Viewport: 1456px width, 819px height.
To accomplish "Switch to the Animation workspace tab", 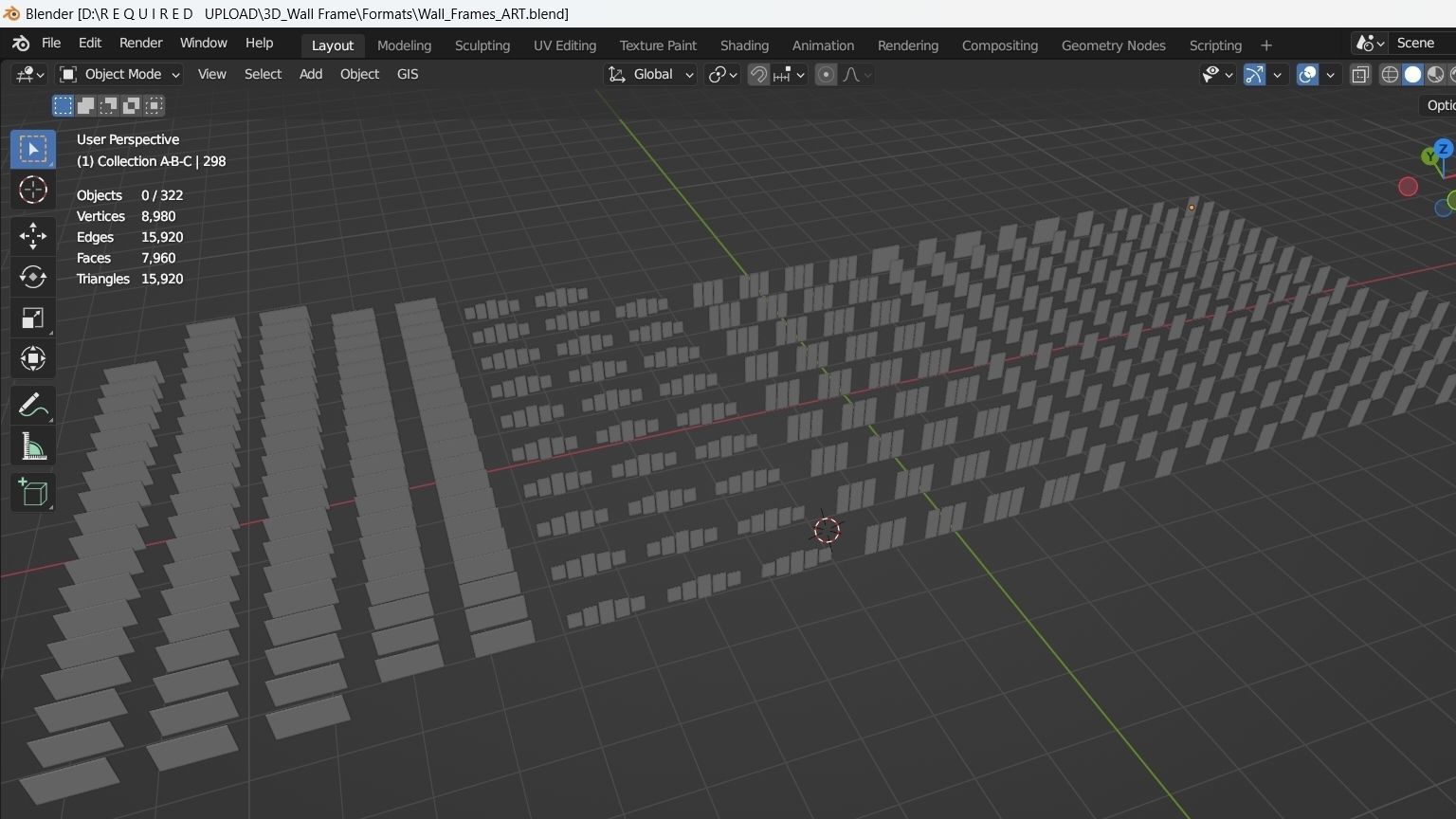I will point(823,45).
